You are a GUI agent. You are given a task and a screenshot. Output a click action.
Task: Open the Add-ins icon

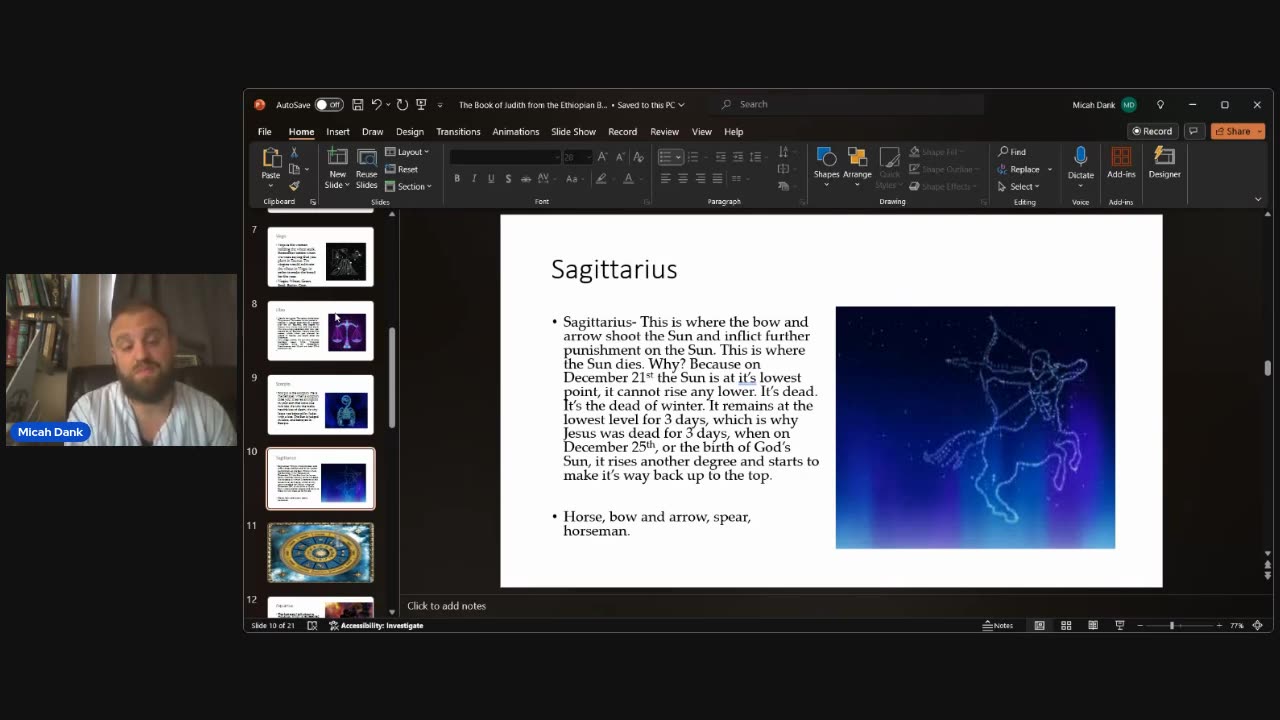pos(1121,163)
